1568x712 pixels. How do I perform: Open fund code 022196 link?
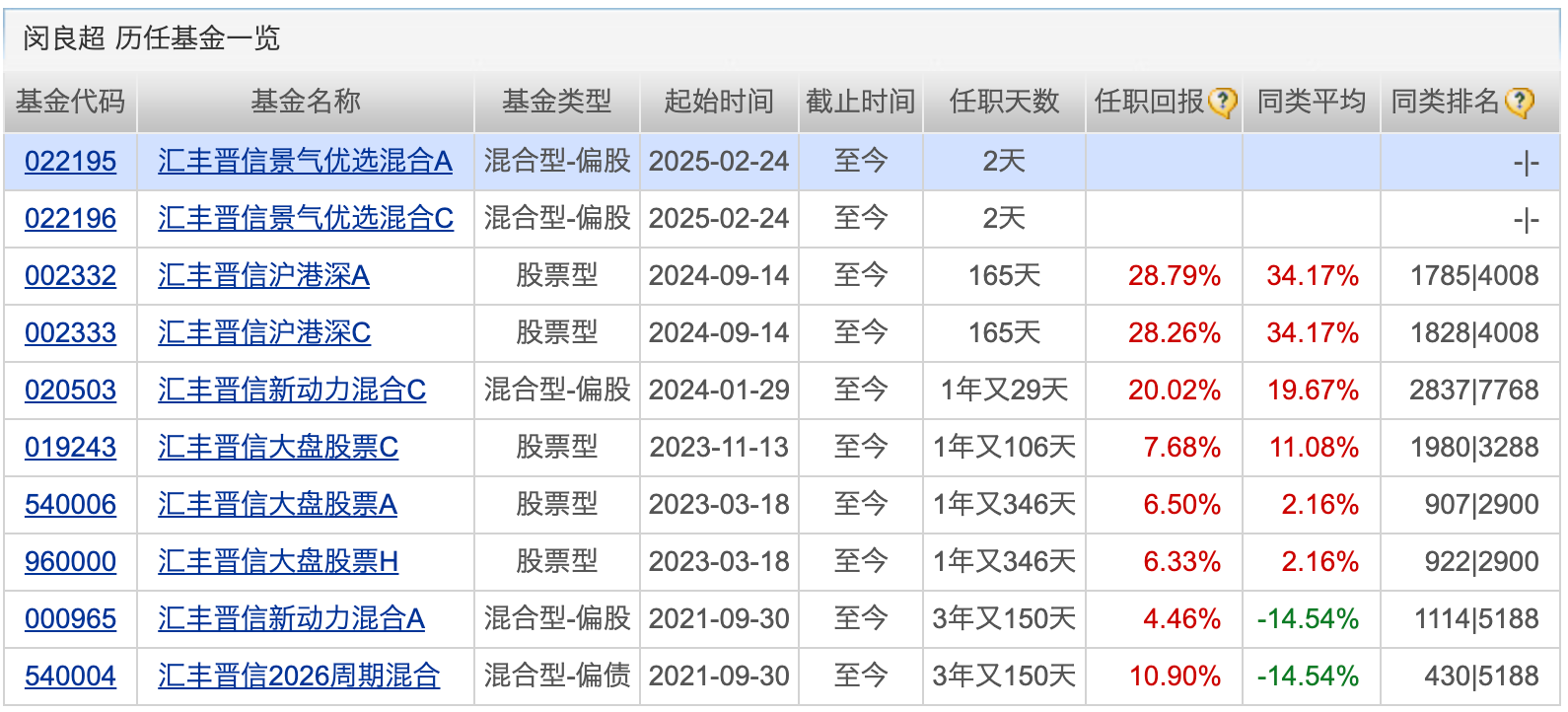point(70,219)
